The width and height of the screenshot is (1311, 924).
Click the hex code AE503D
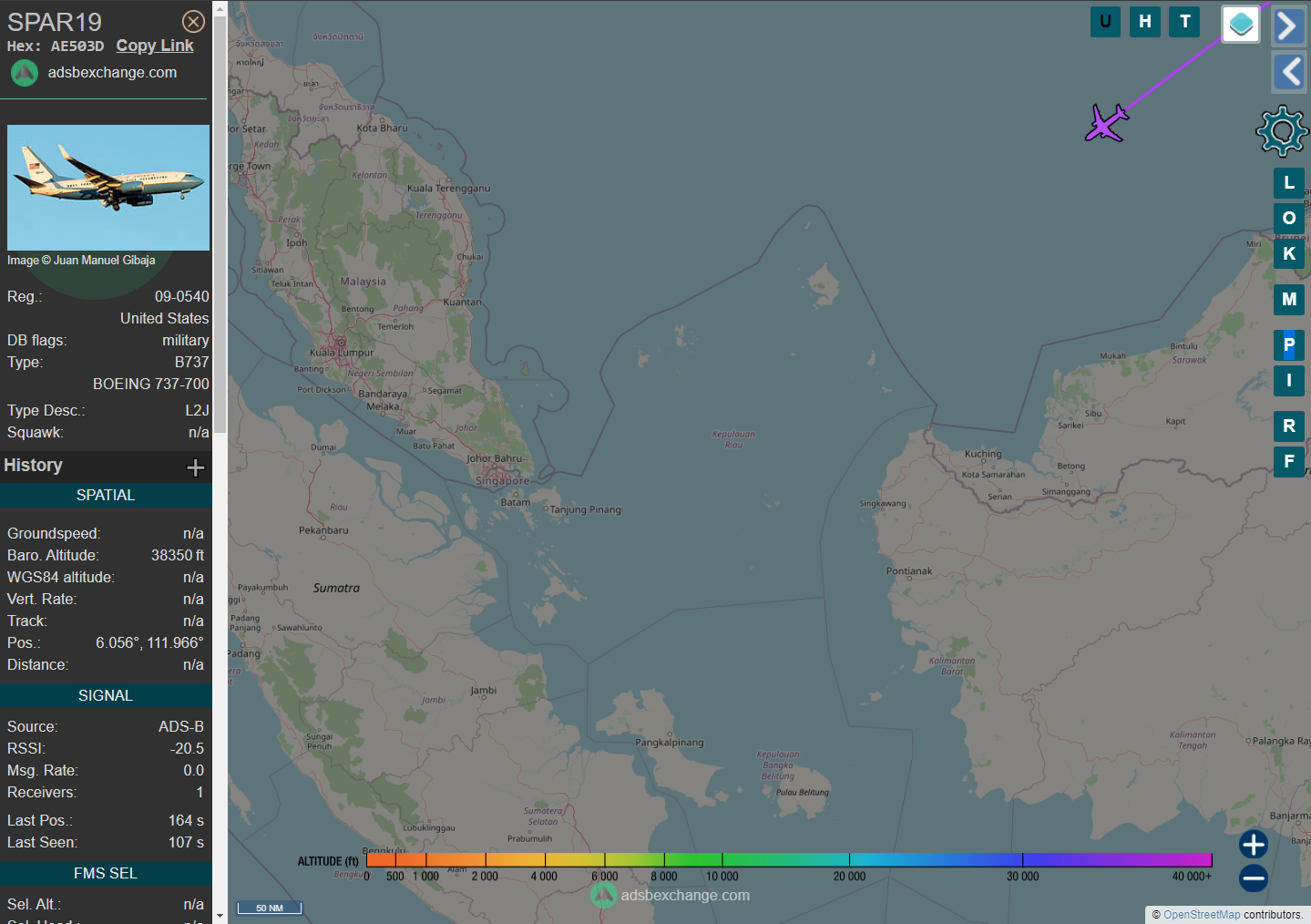(x=77, y=46)
